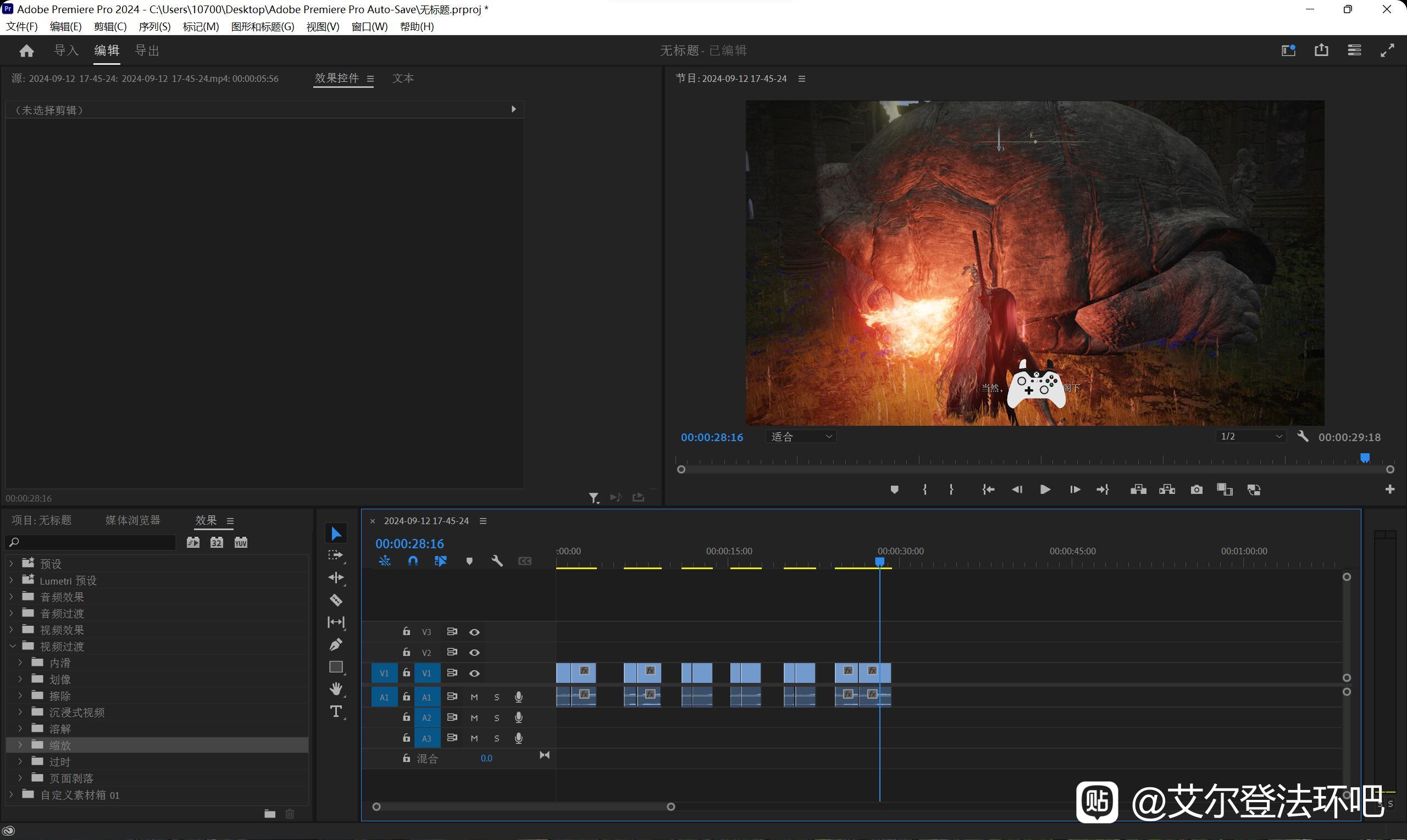Switch to the 媒体浏览器 tab
This screenshot has height=840, width=1407.
132,520
